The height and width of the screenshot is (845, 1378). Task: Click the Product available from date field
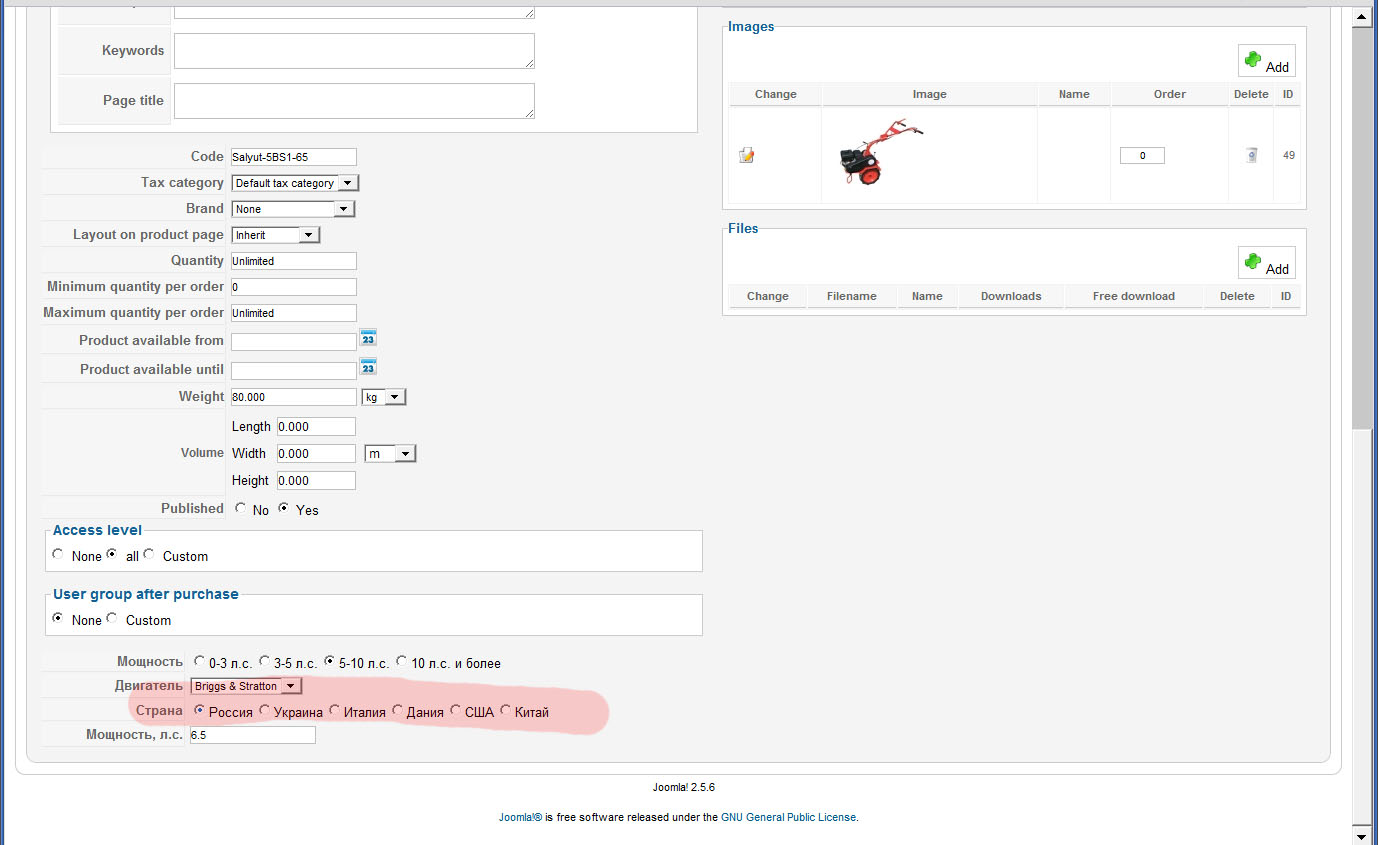(x=294, y=342)
